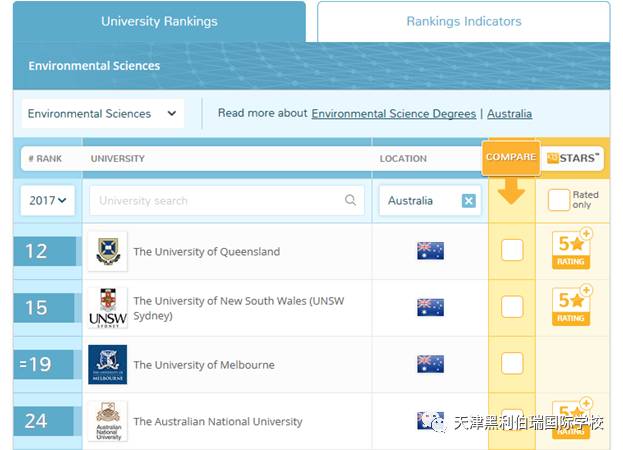Viewport: 623px width, 450px height.
Task: Click the Environmental Sciences banner heading
Action: [94, 66]
